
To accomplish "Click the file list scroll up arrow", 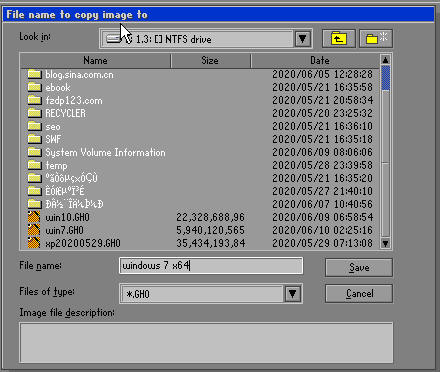I will pos(385,60).
